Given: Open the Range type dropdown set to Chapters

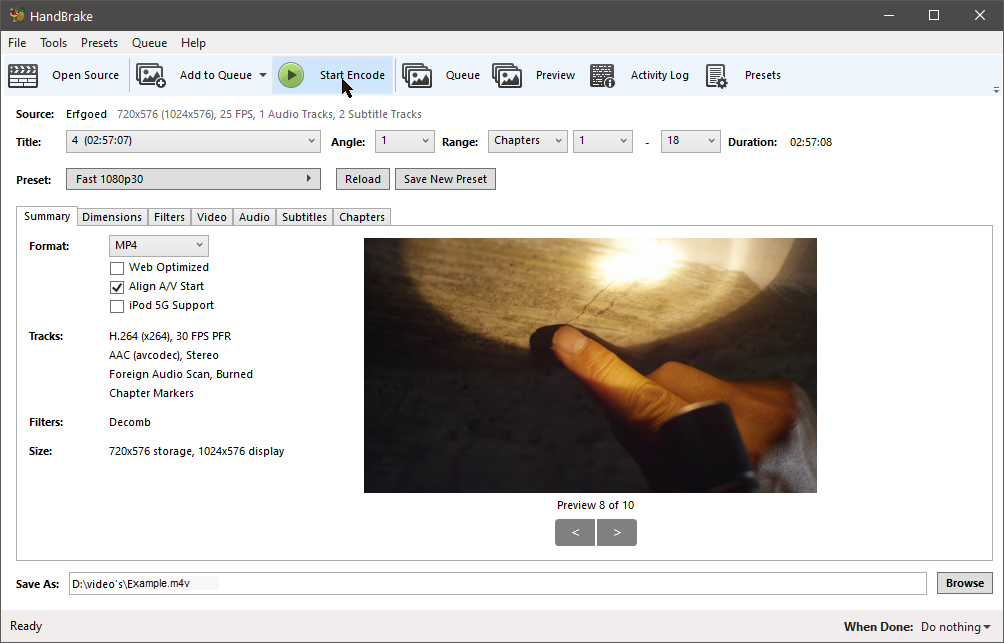Looking at the screenshot, I should coord(528,141).
